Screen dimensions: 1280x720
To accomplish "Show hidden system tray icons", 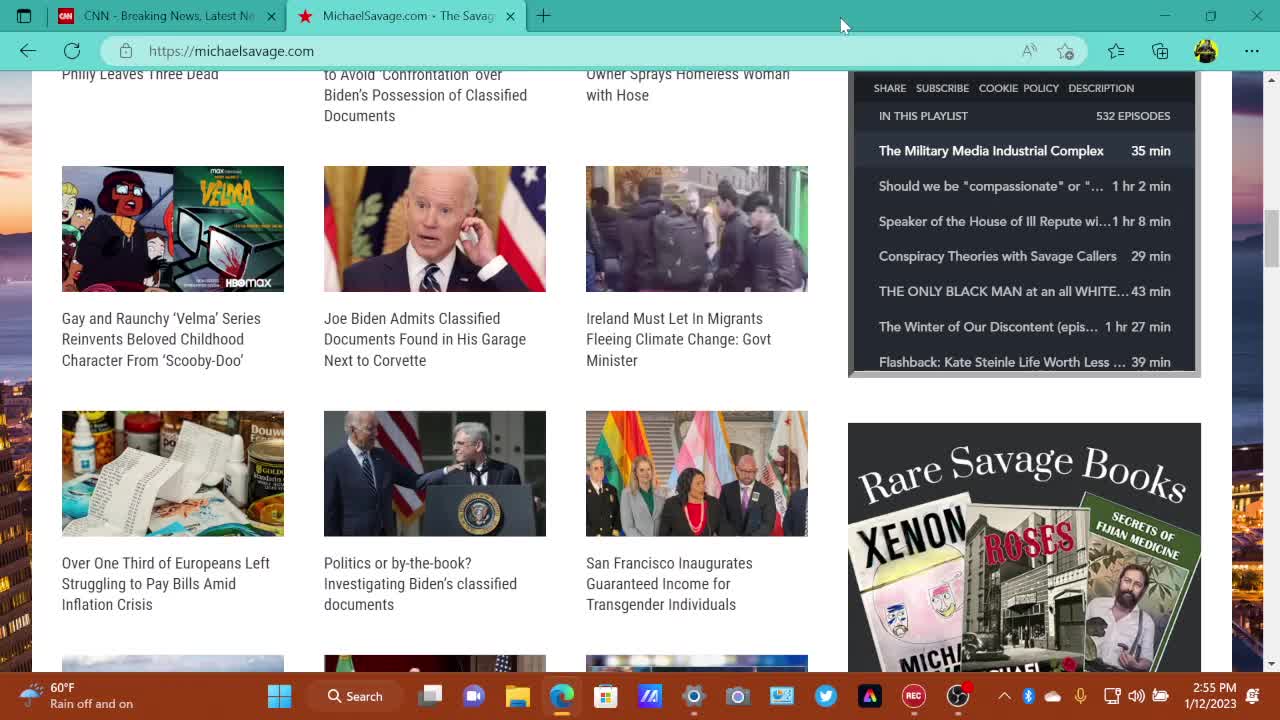I will tap(1004, 696).
